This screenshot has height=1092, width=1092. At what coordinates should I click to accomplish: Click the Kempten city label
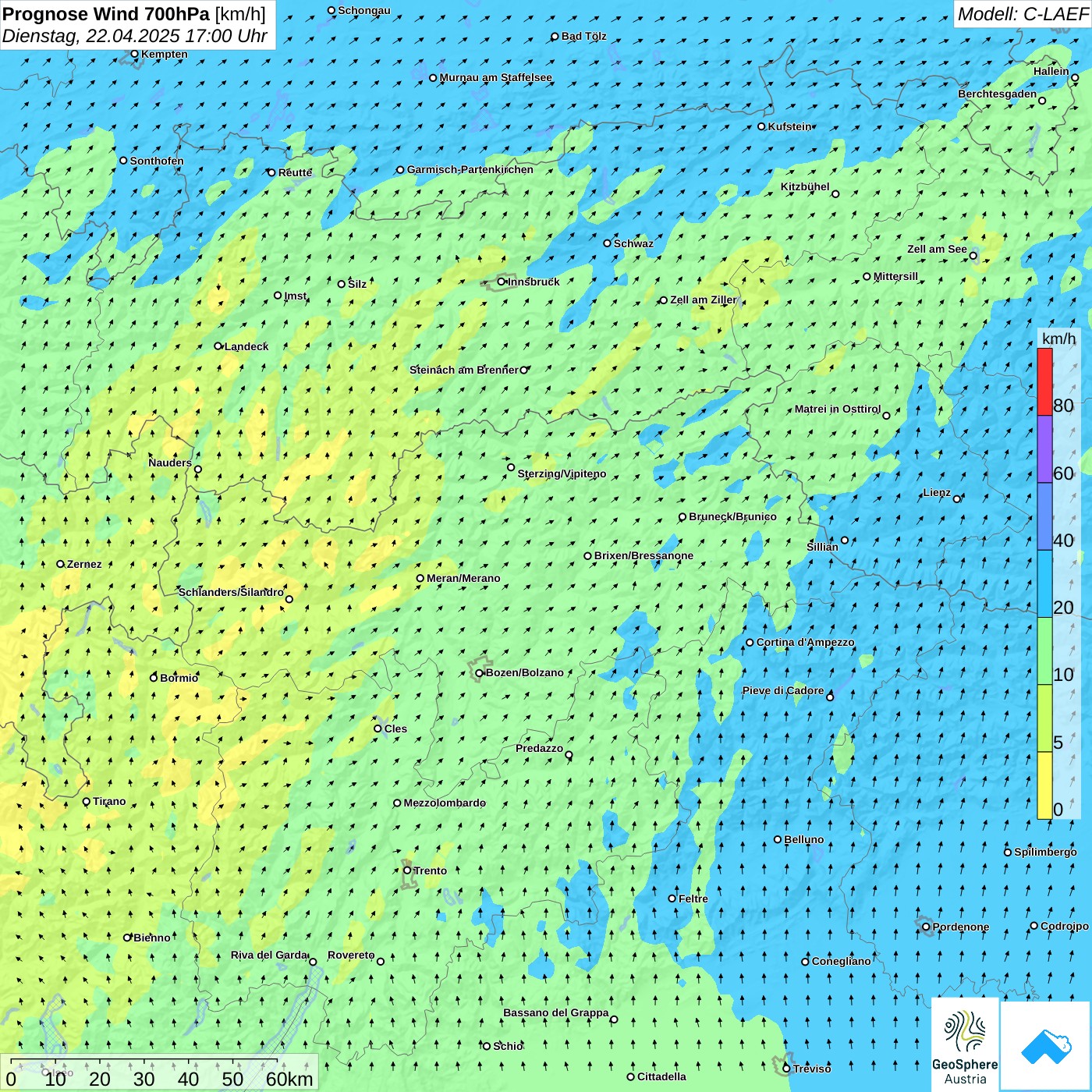165,55
